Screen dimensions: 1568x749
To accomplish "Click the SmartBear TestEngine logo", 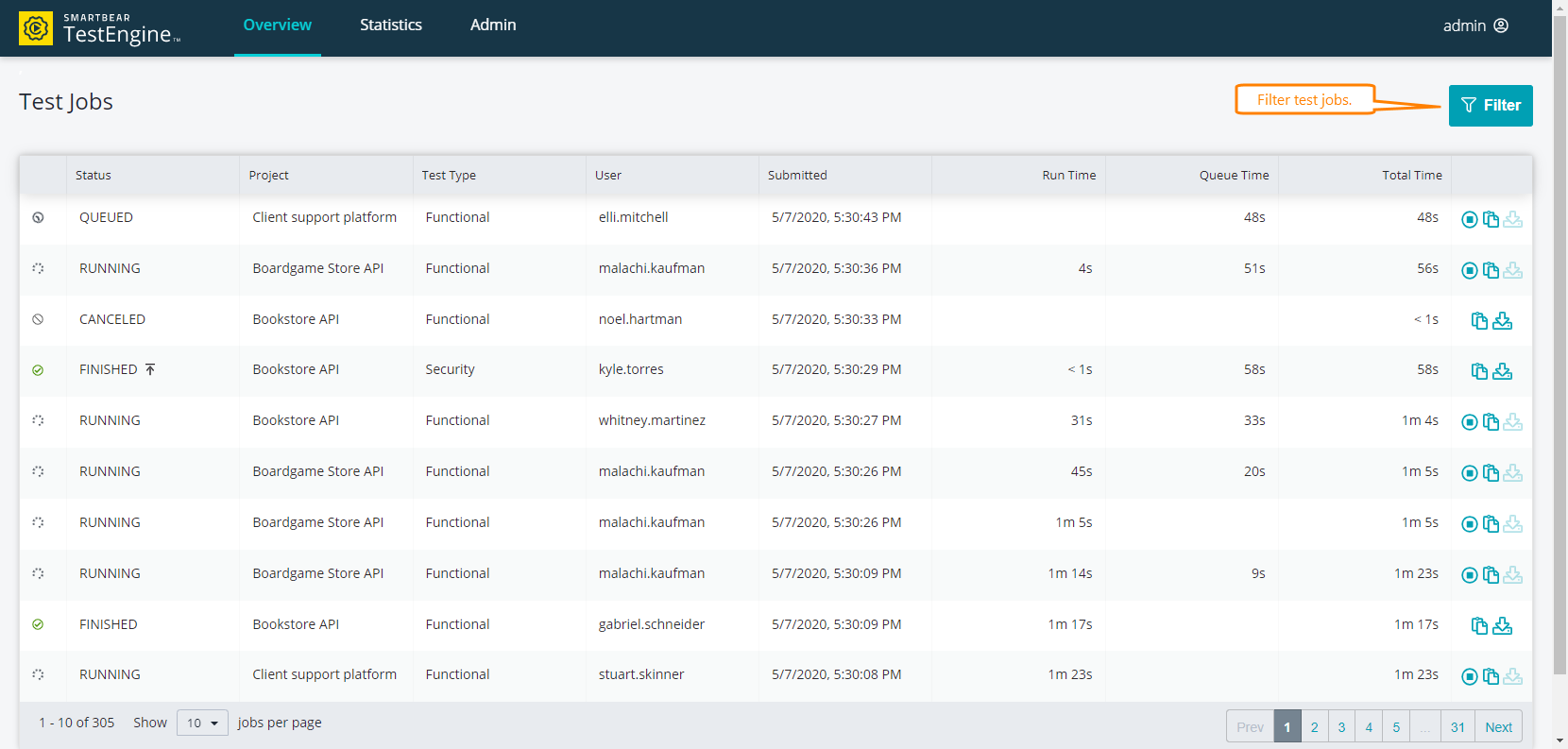I will pyautogui.click(x=99, y=28).
